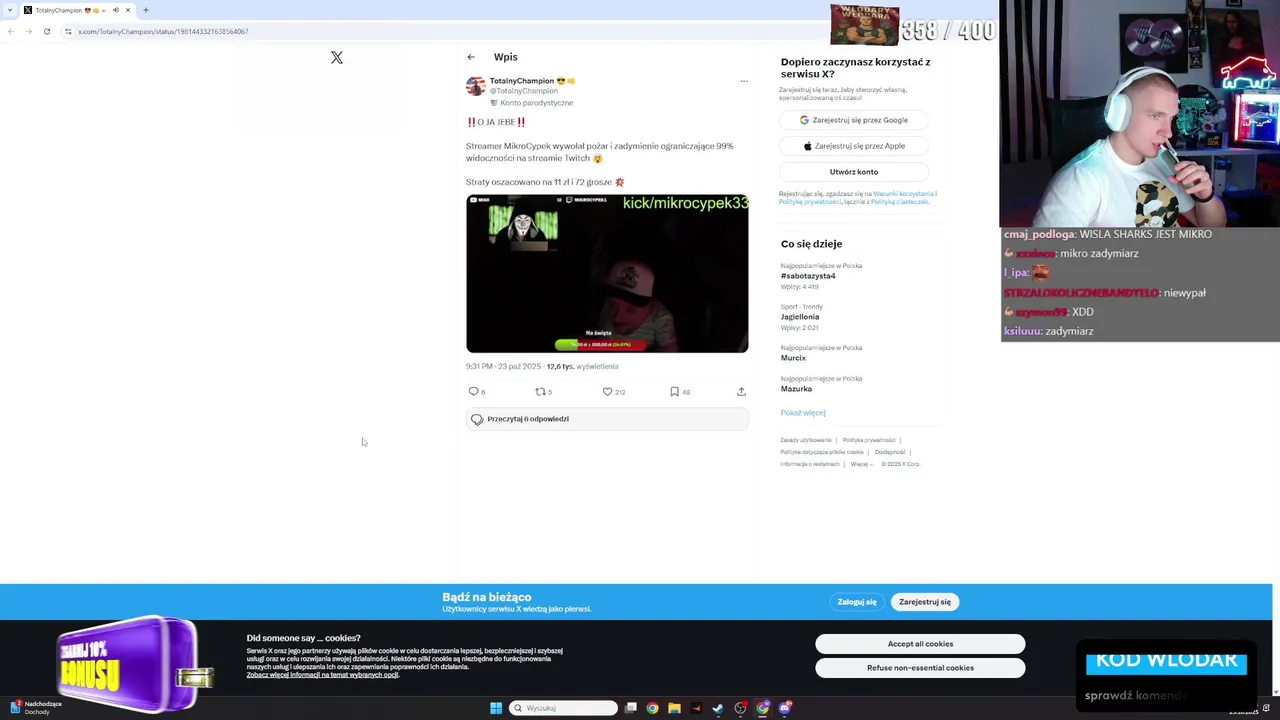Click the reply icon with 6 replies

pos(474,392)
